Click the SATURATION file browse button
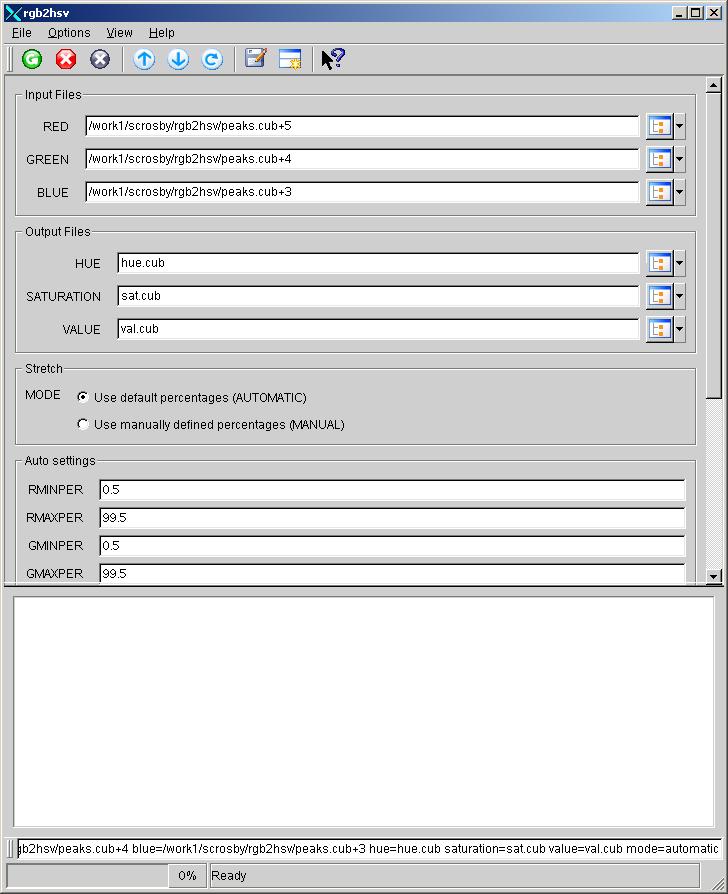The height and width of the screenshot is (894, 728). 659,296
